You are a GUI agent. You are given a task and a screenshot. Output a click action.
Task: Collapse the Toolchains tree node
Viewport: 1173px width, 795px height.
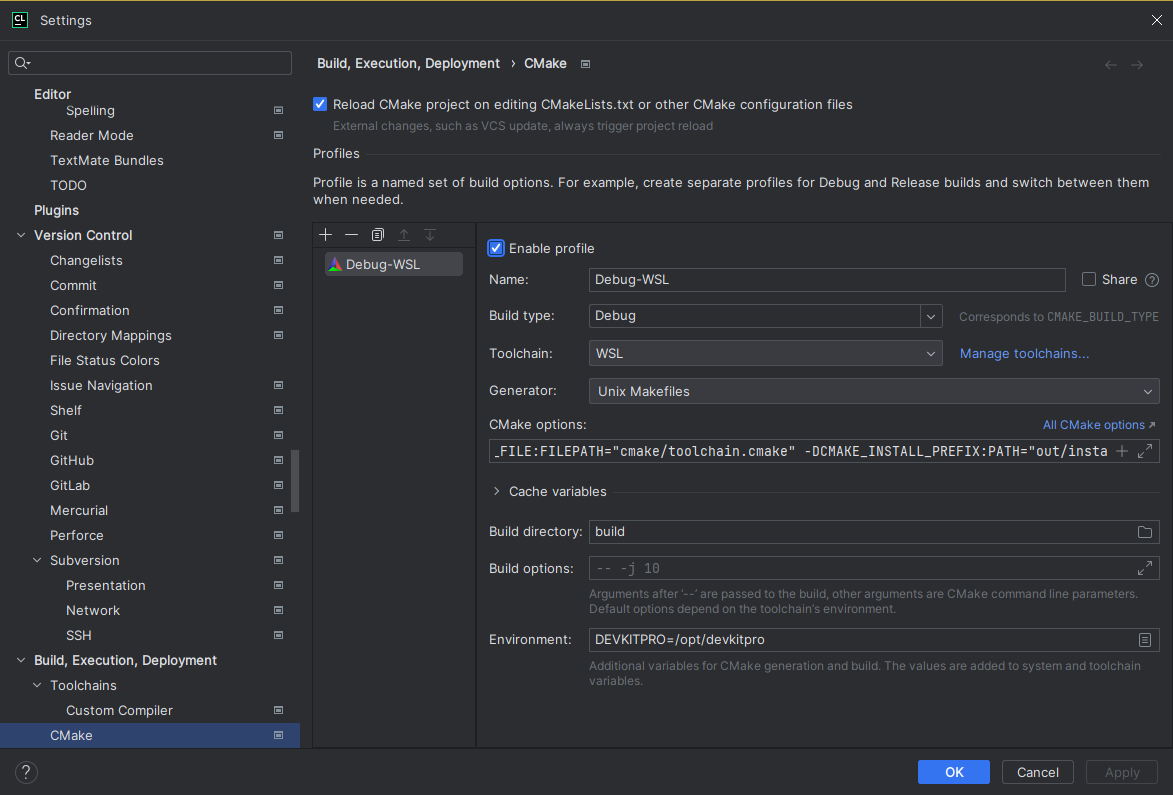click(37, 685)
